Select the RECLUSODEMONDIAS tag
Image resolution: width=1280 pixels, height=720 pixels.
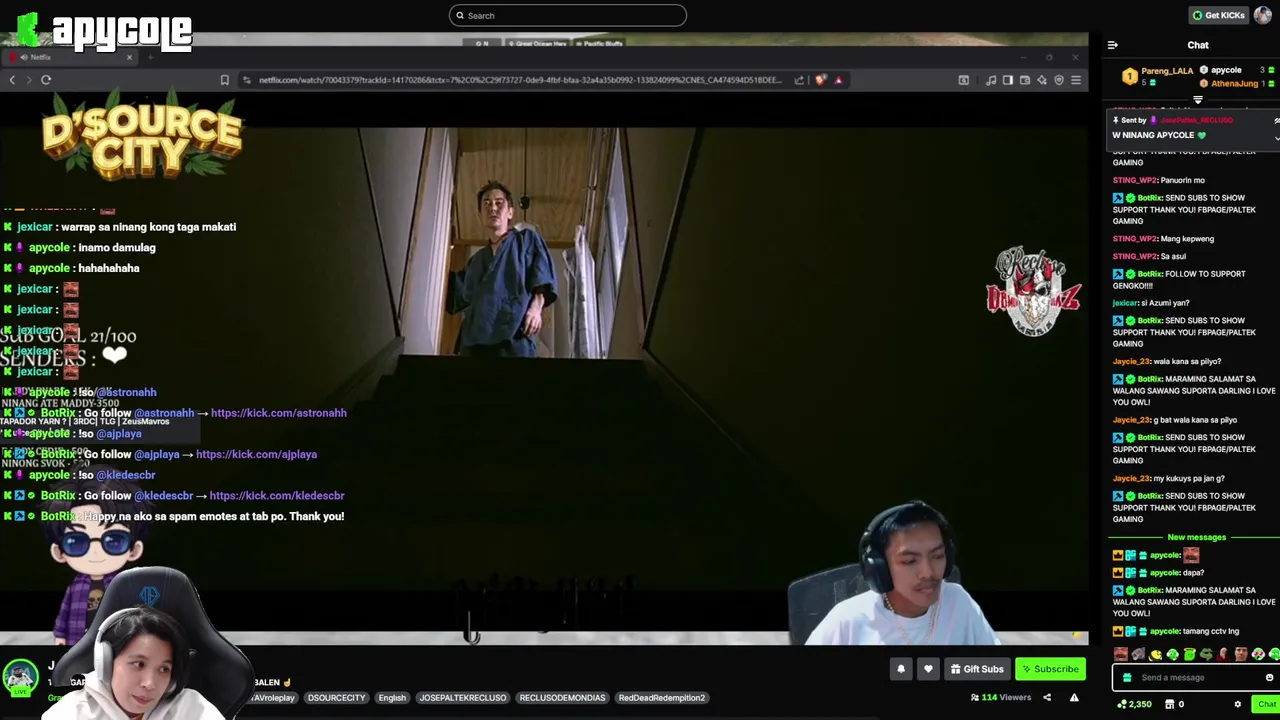(x=562, y=697)
